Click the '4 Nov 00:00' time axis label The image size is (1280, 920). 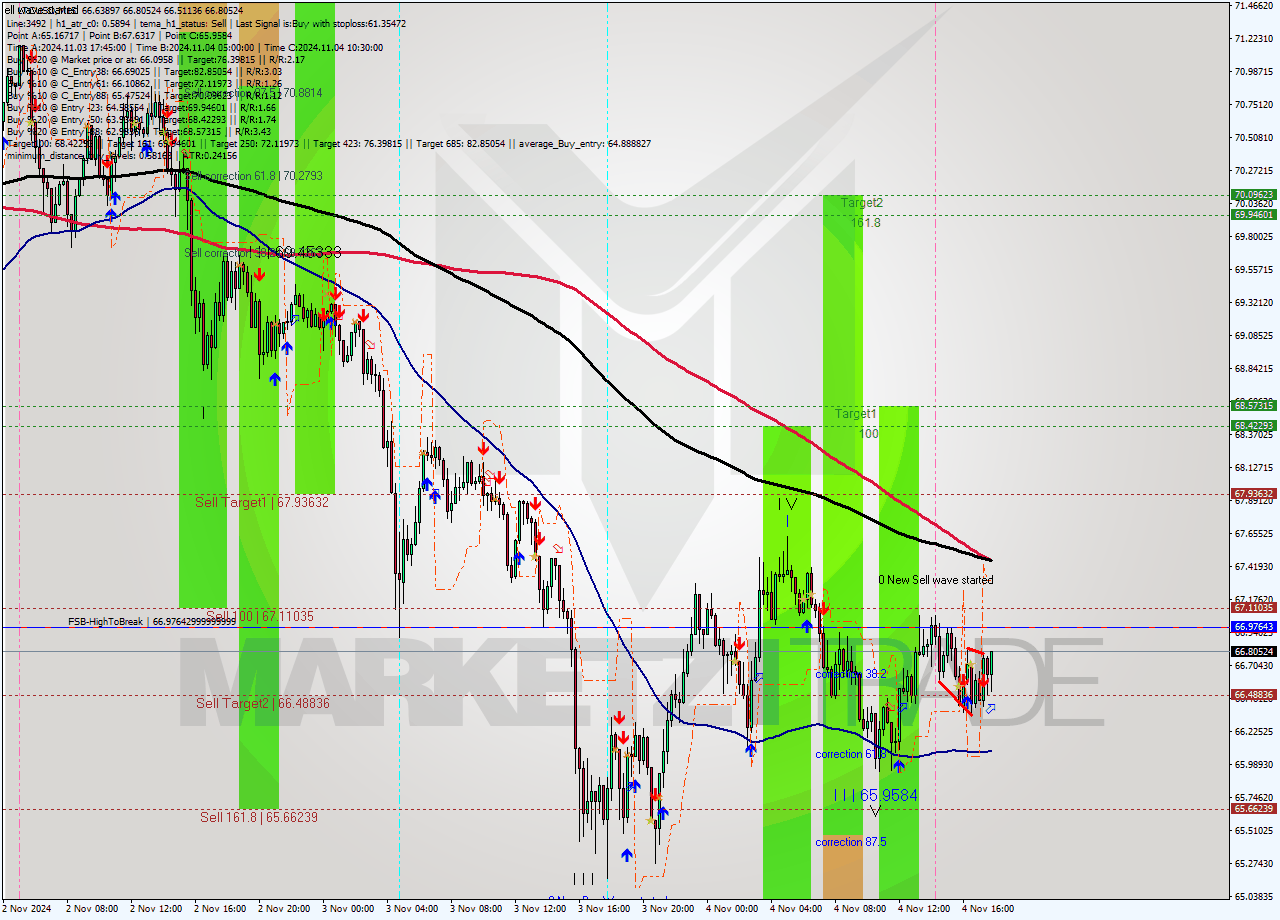pyautogui.click(x=732, y=909)
